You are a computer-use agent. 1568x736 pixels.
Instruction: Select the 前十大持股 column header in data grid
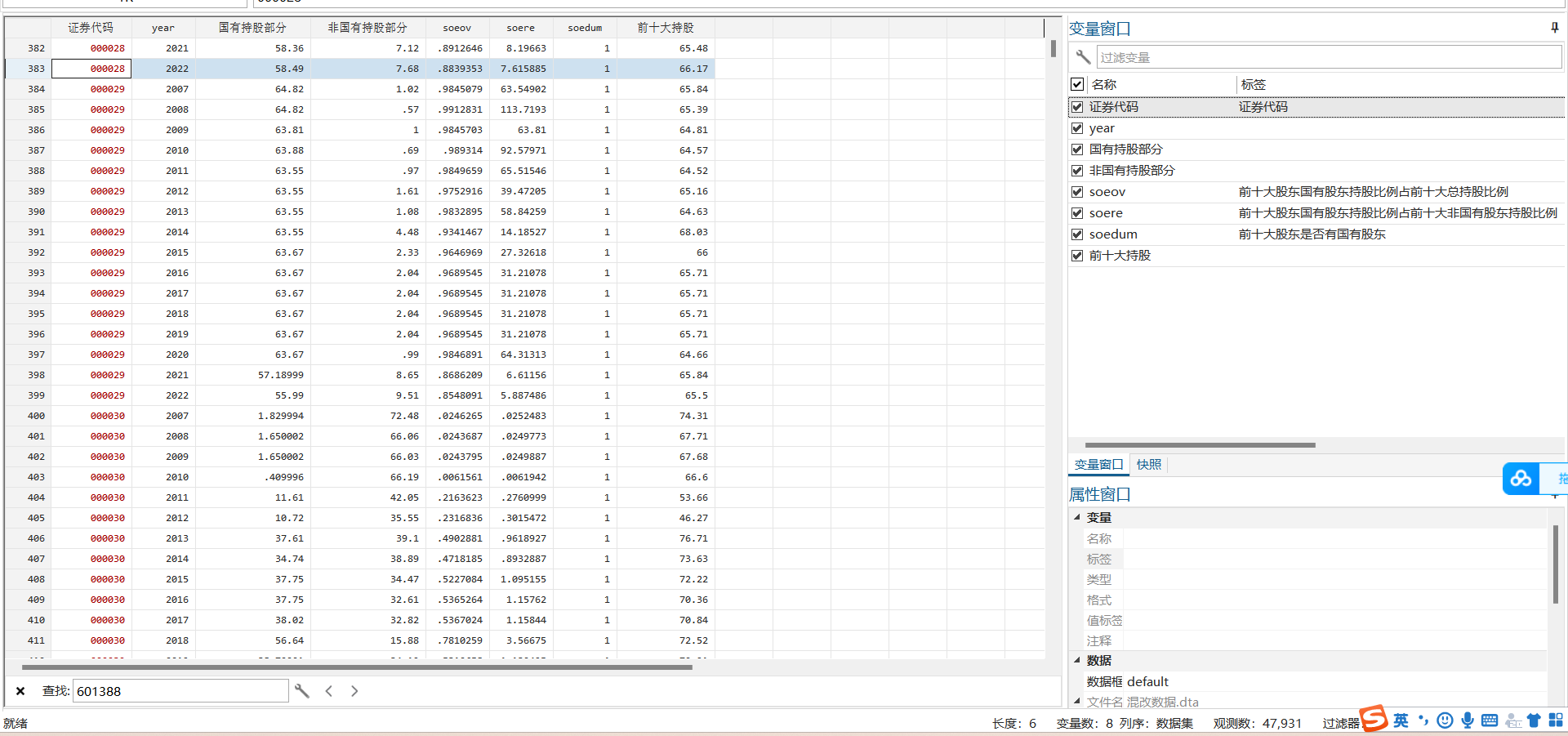pyautogui.click(x=666, y=28)
